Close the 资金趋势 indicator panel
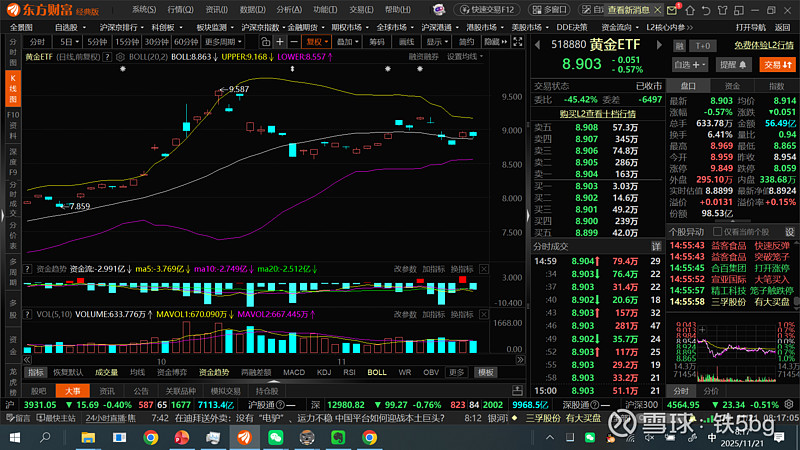 tap(484, 269)
